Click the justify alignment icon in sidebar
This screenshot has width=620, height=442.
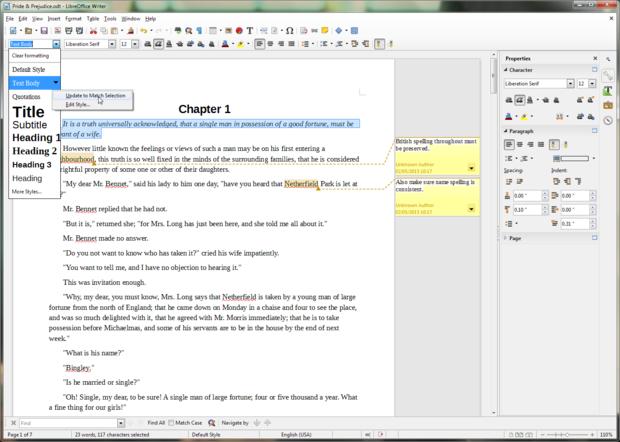tap(541, 145)
